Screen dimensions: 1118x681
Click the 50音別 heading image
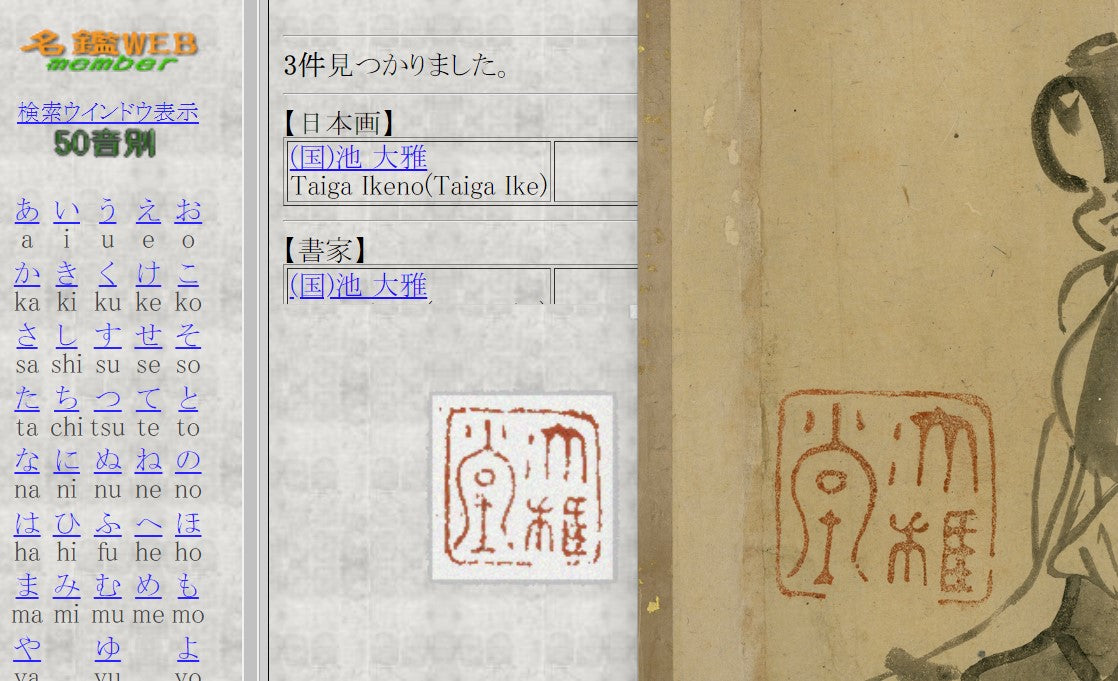point(105,144)
